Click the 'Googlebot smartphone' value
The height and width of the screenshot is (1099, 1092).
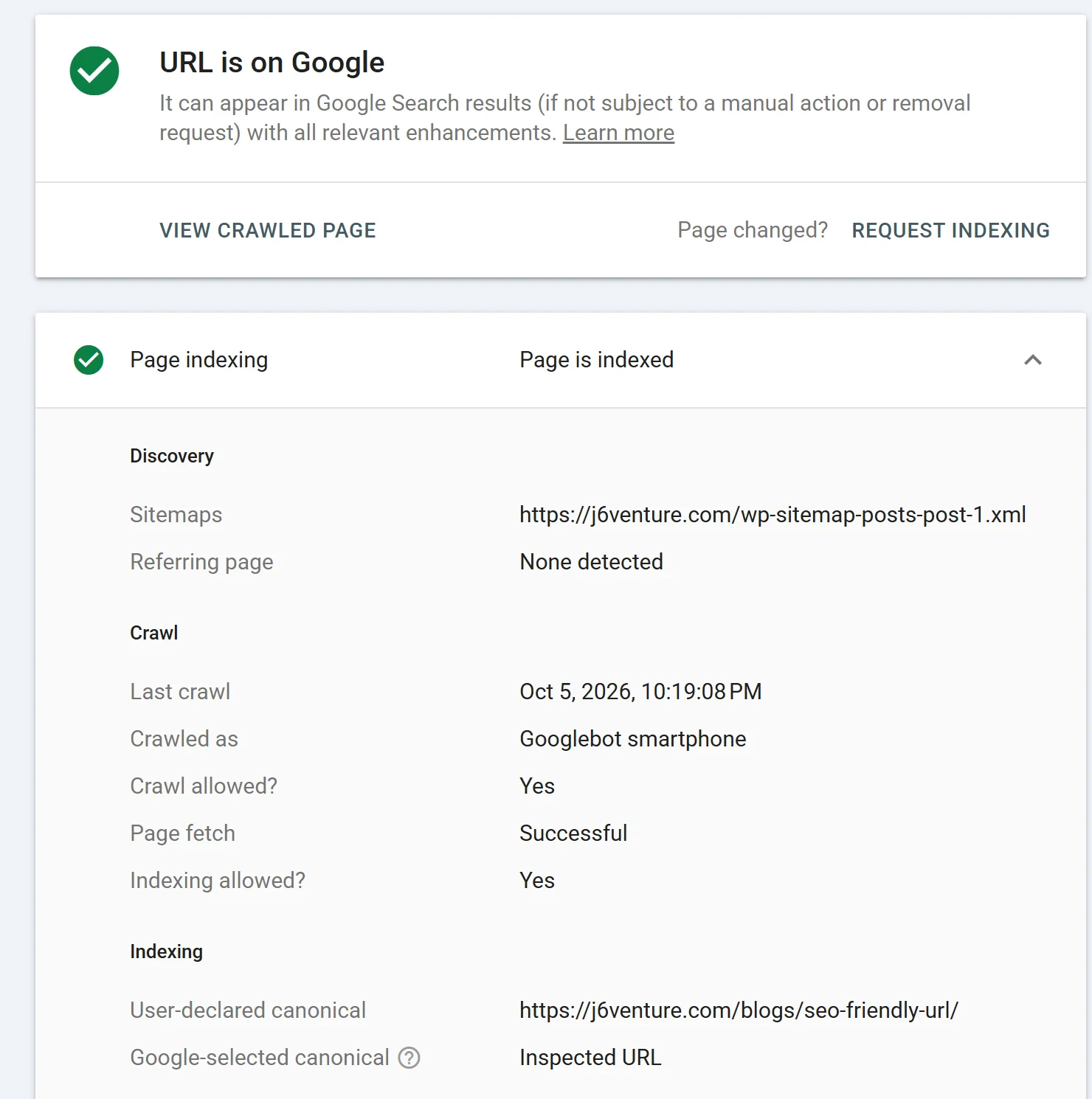pyautogui.click(x=632, y=739)
